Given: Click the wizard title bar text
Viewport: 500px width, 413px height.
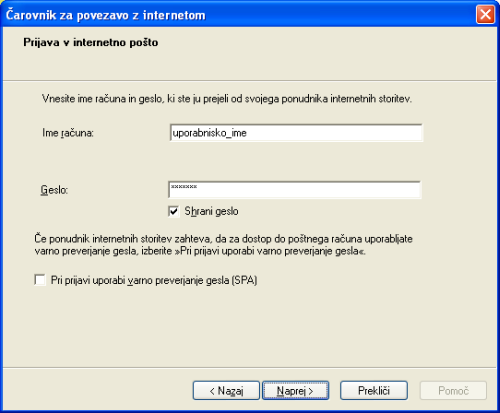Looking at the screenshot, I should (x=106, y=15).
